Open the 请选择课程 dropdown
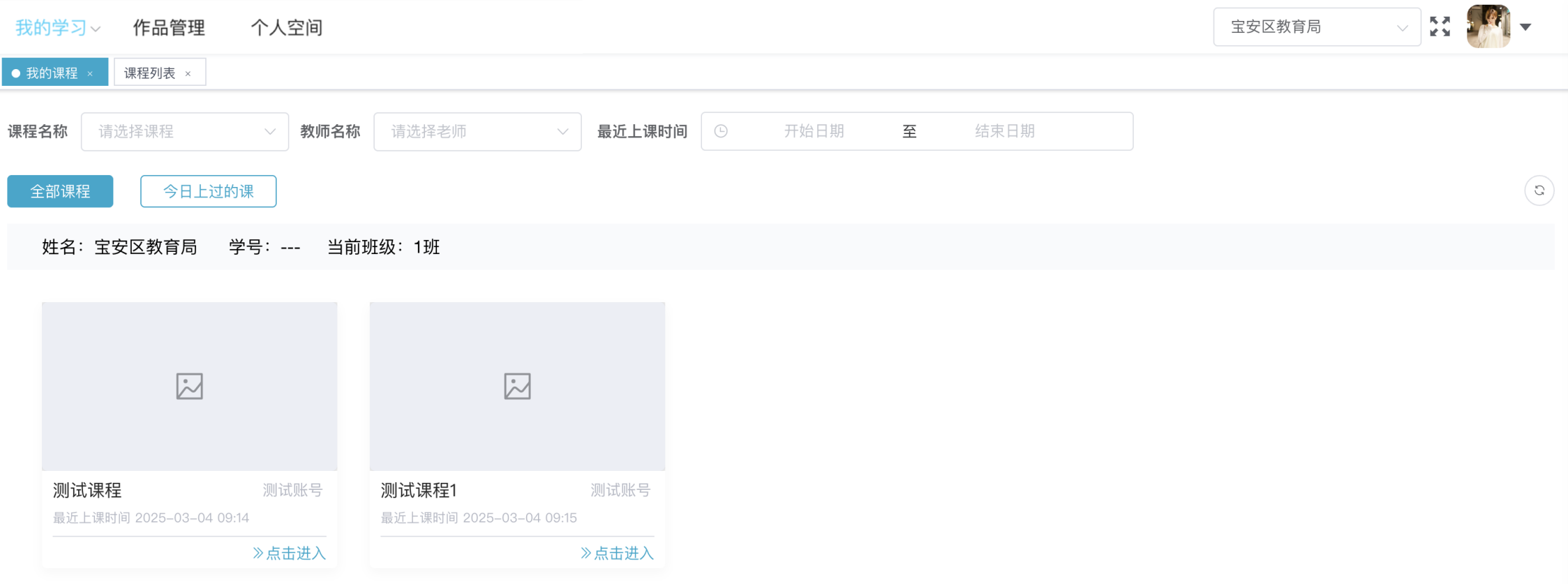 pos(185,131)
